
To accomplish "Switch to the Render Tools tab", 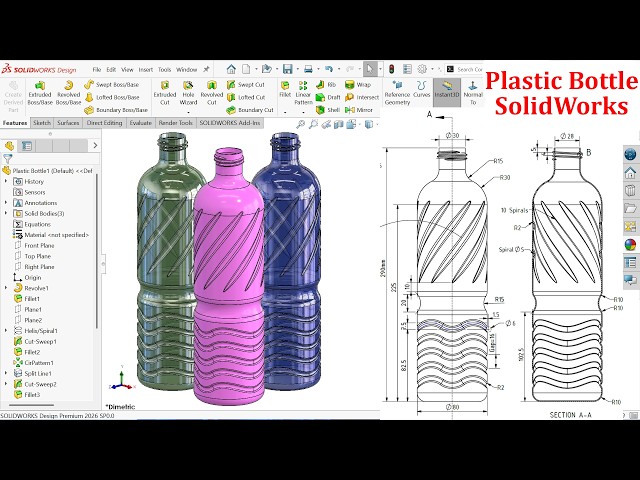I will click(176, 122).
